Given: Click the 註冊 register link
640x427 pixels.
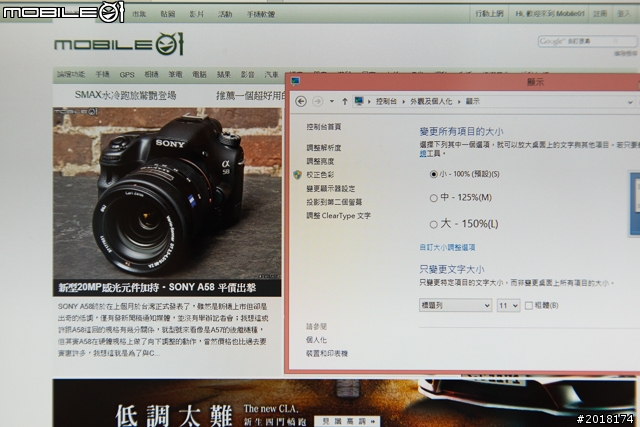Looking at the screenshot, I should click(x=600, y=13).
